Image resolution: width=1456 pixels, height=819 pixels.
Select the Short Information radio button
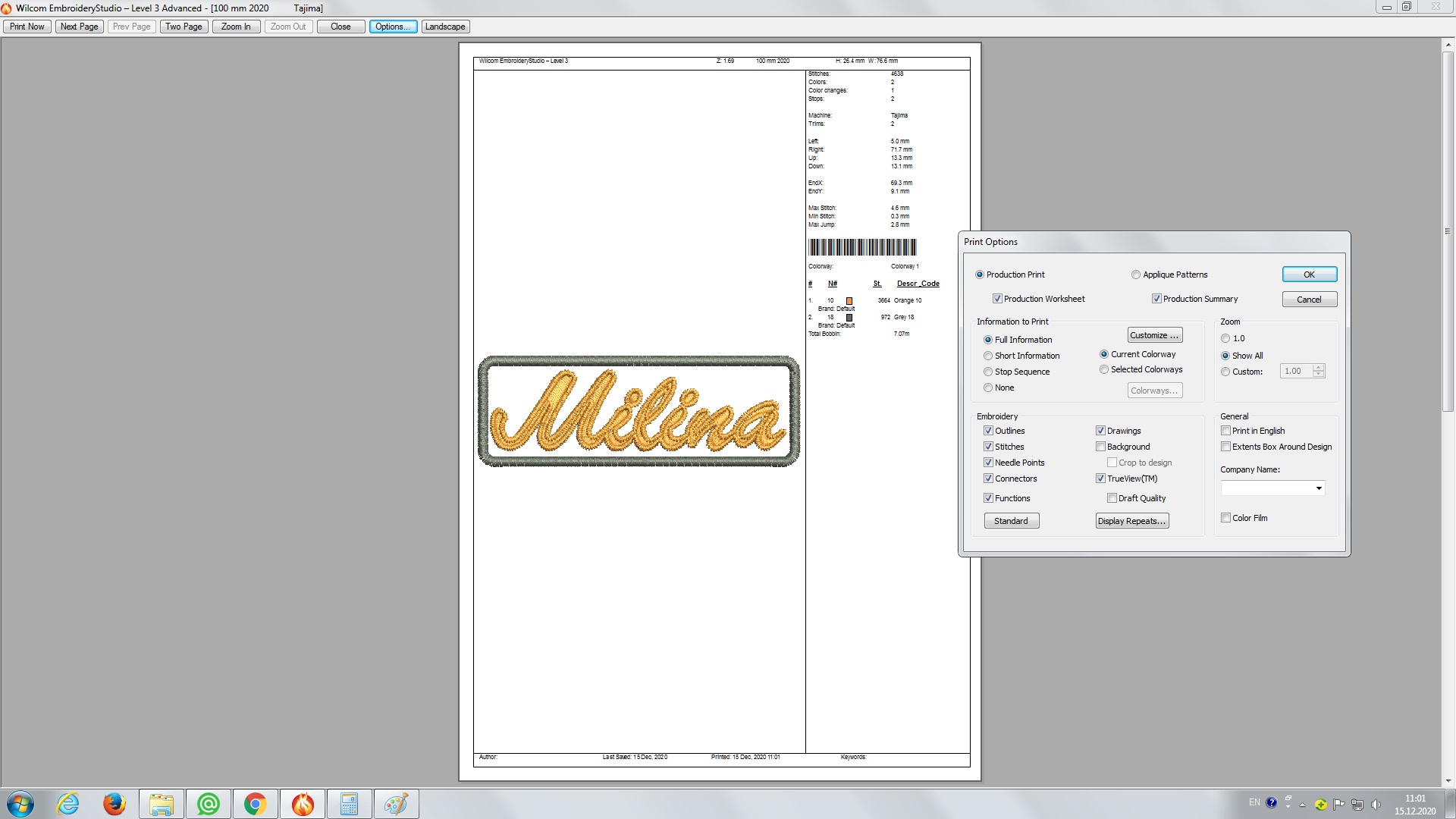coord(988,356)
